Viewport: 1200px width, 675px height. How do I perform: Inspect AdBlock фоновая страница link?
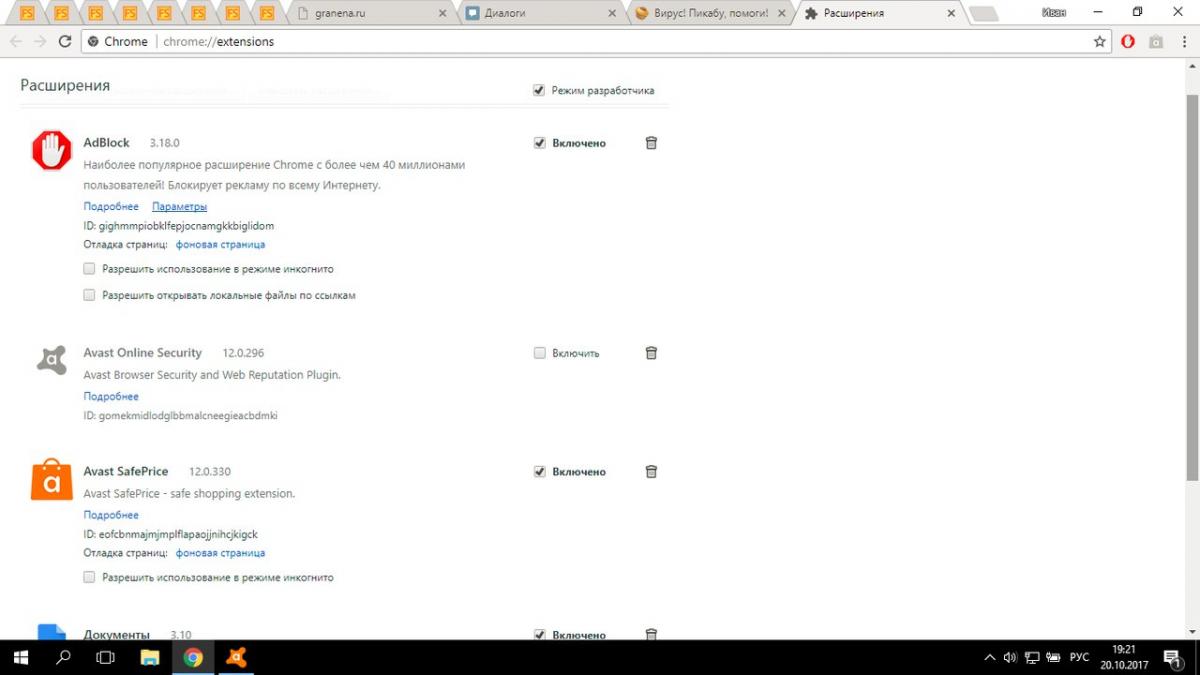pos(220,244)
